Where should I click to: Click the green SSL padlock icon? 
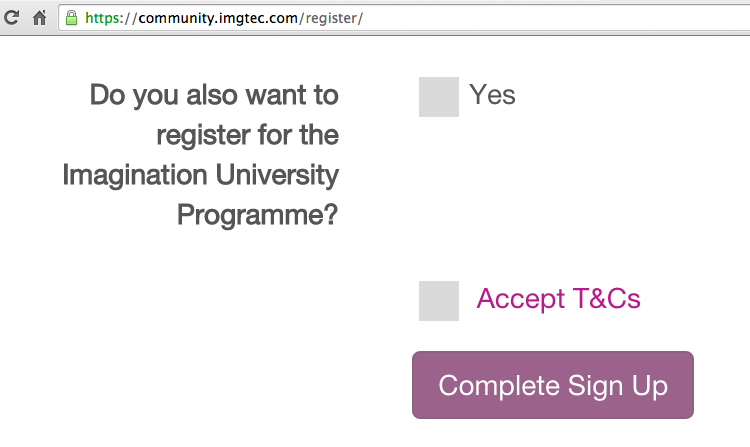pos(71,17)
